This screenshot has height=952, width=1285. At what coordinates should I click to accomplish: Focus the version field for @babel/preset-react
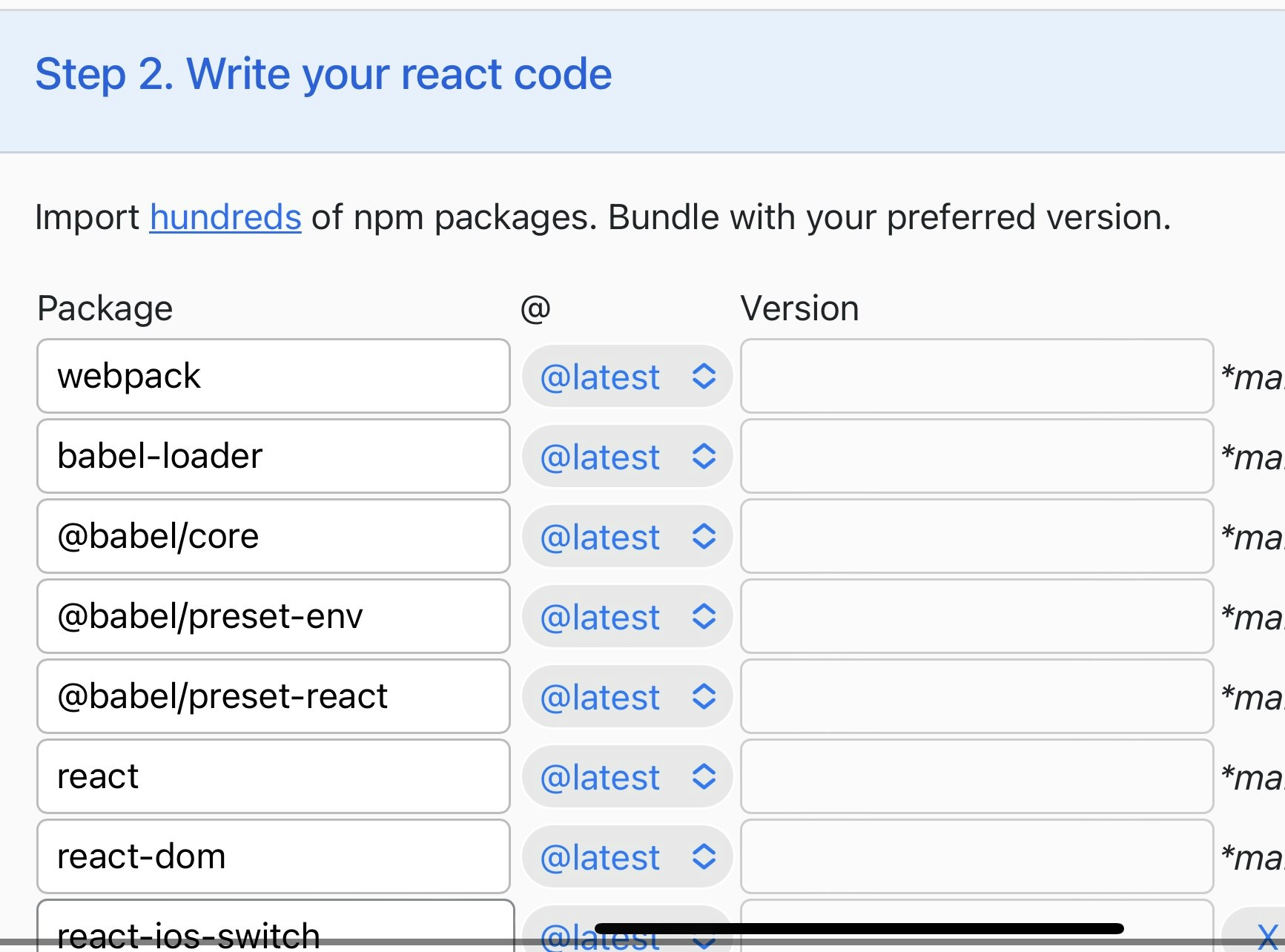[977, 696]
